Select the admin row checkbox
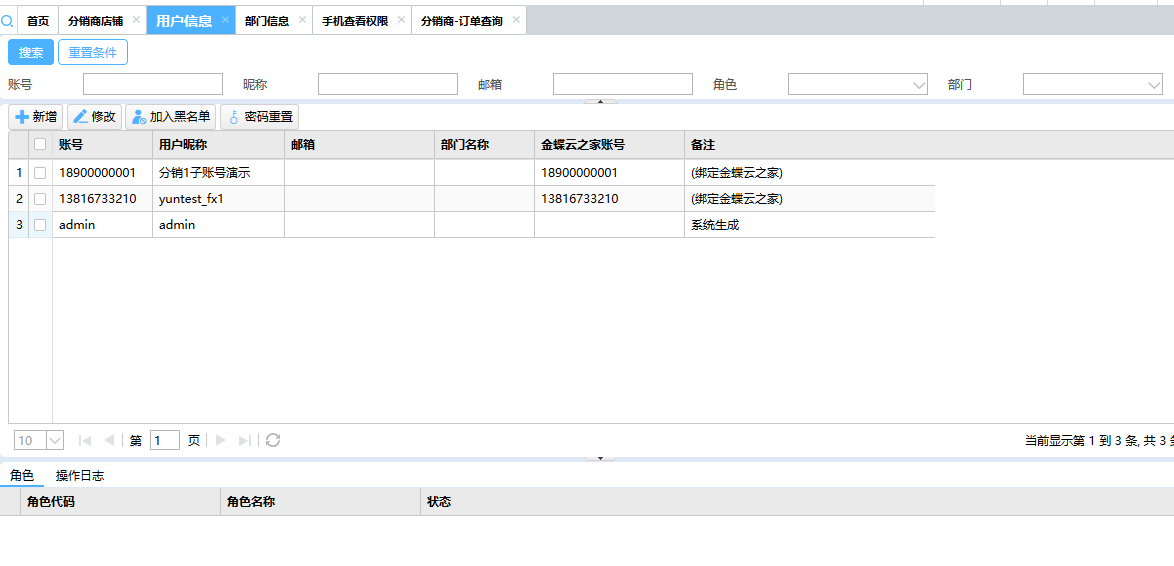 click(40, 225)
